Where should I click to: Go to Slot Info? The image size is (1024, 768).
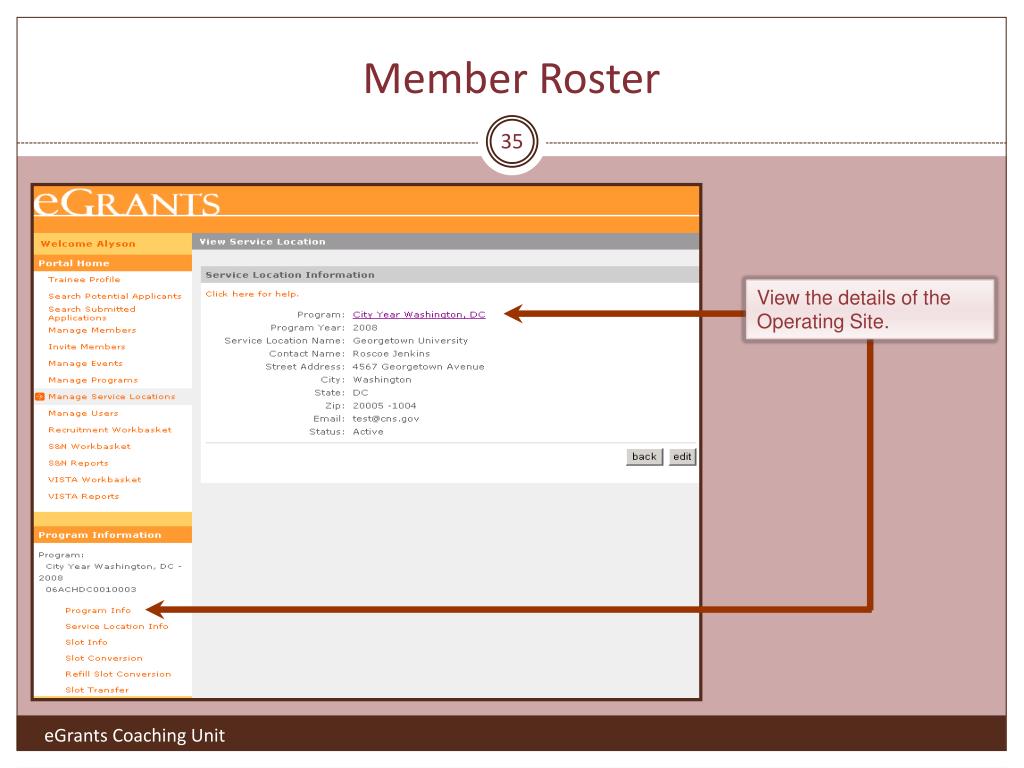(86, 643)
